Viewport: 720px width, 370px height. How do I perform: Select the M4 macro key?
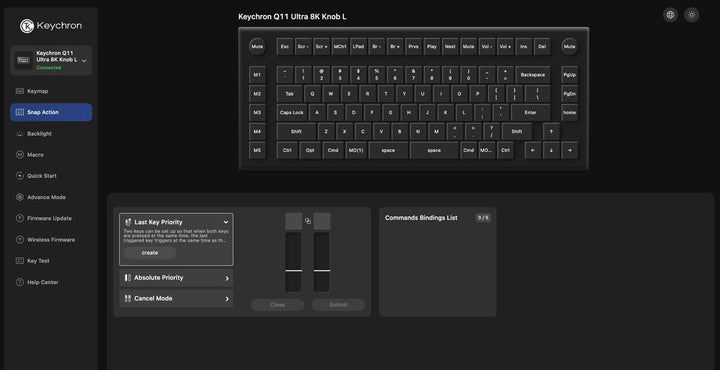point(257,131)
